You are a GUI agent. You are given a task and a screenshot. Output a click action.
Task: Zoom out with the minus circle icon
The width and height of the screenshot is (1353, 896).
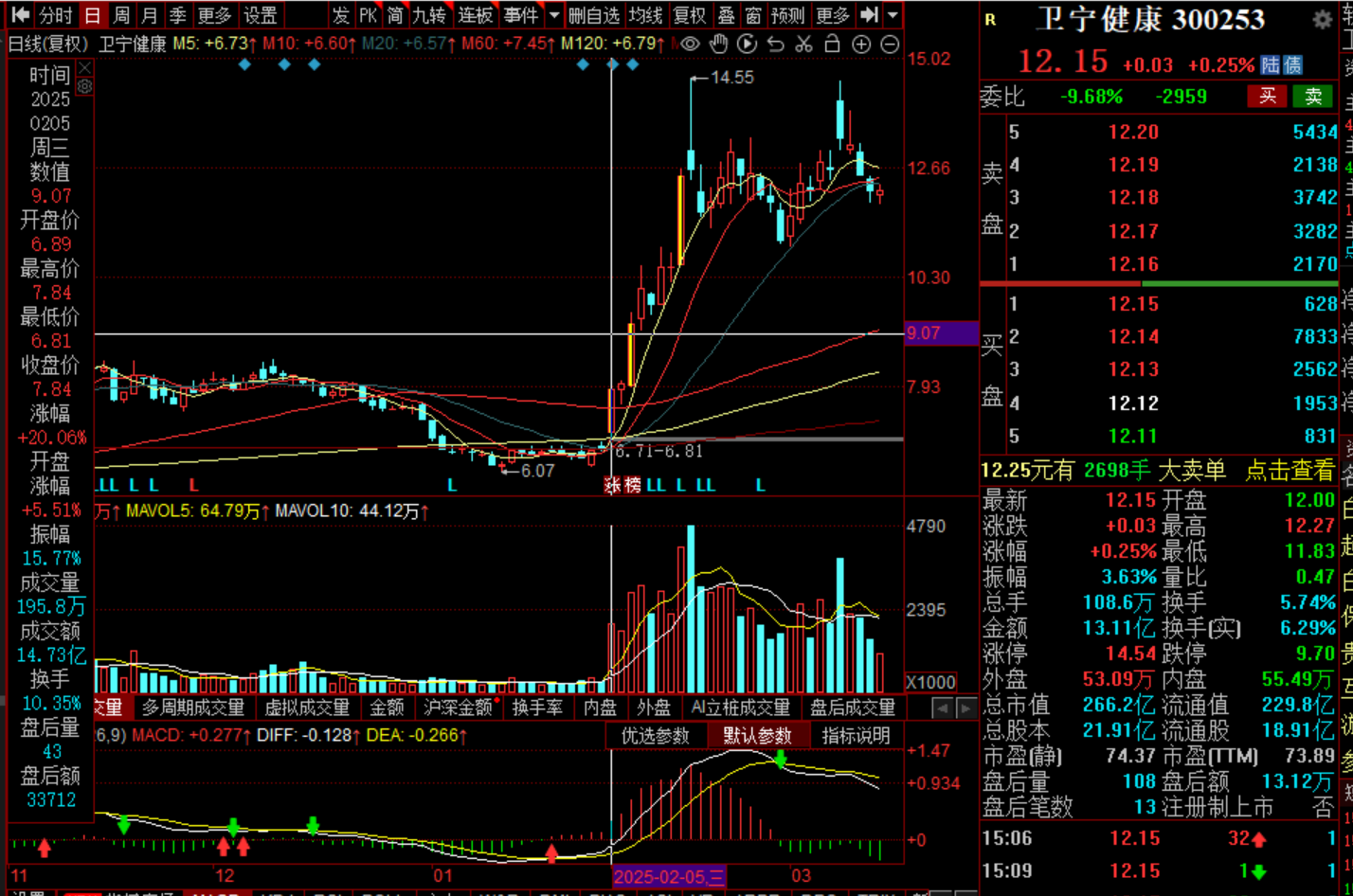[890, 44]
